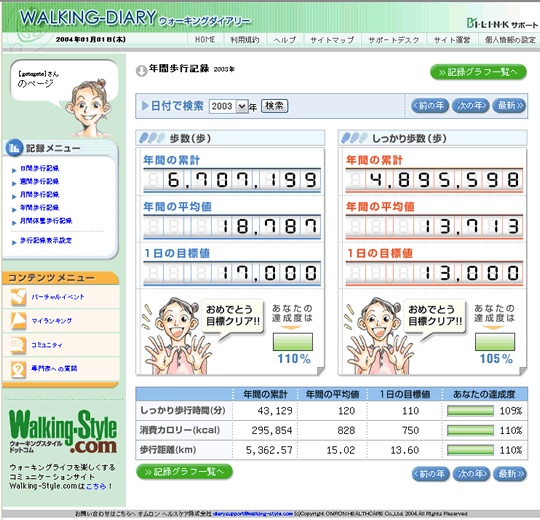Open 月間歩行記録 sidebar link
Screen dimensions: 540x520
[40, 195]
